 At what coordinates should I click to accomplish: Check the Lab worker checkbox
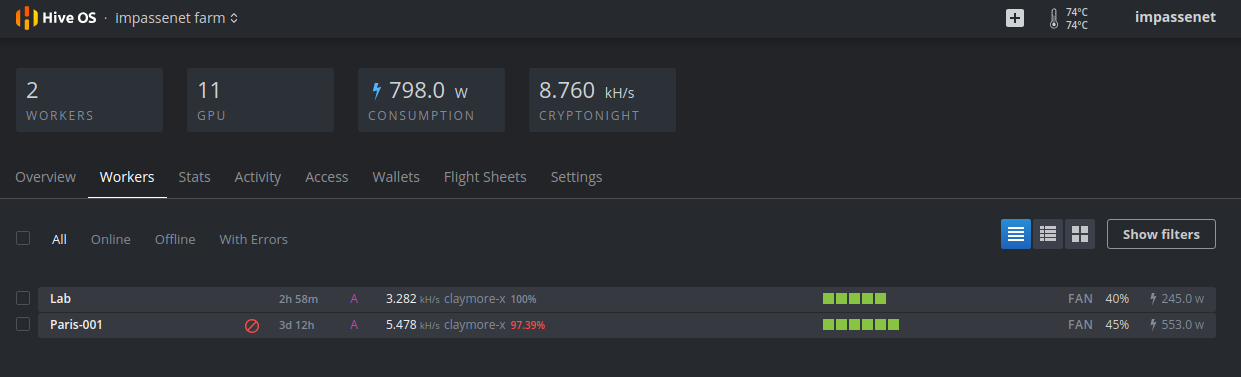[x=23, y=298]
